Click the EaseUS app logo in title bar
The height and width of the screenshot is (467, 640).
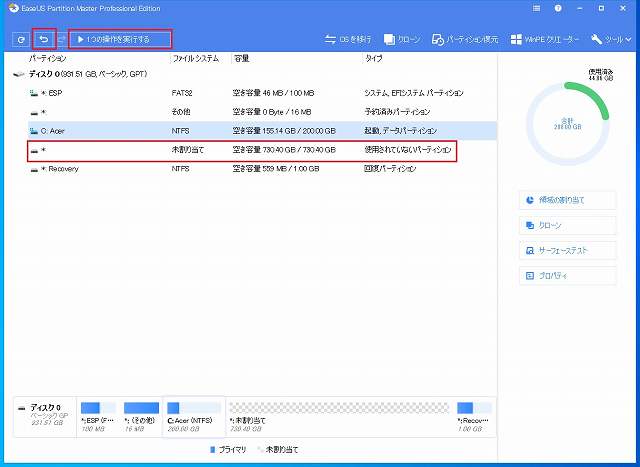click(x=13, y=8)
